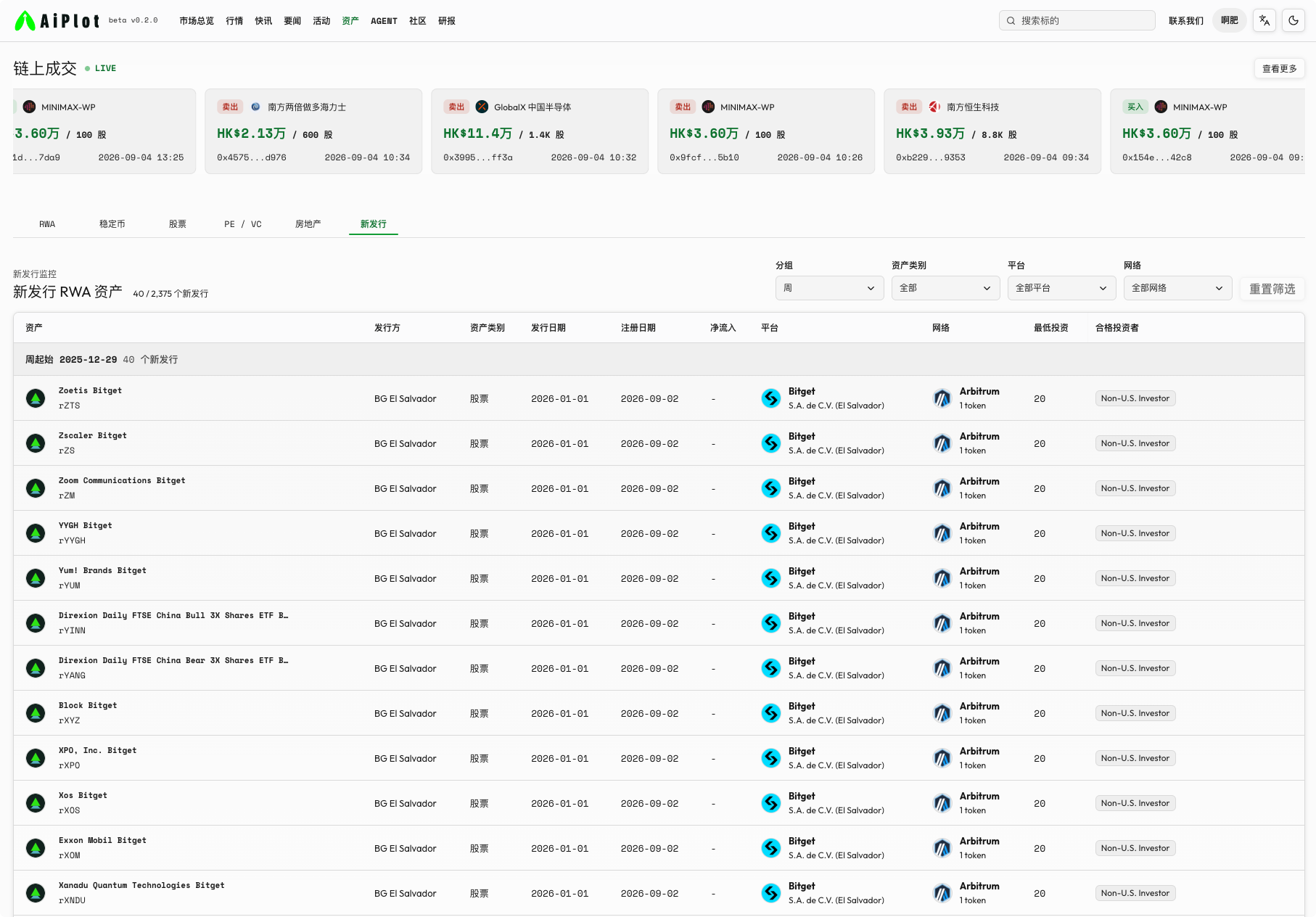This screenshot has height=917, width=1316.
Task: Click 查看更多 for on-chain trades
Action: pyautogui.click(x=1280, y=68)
